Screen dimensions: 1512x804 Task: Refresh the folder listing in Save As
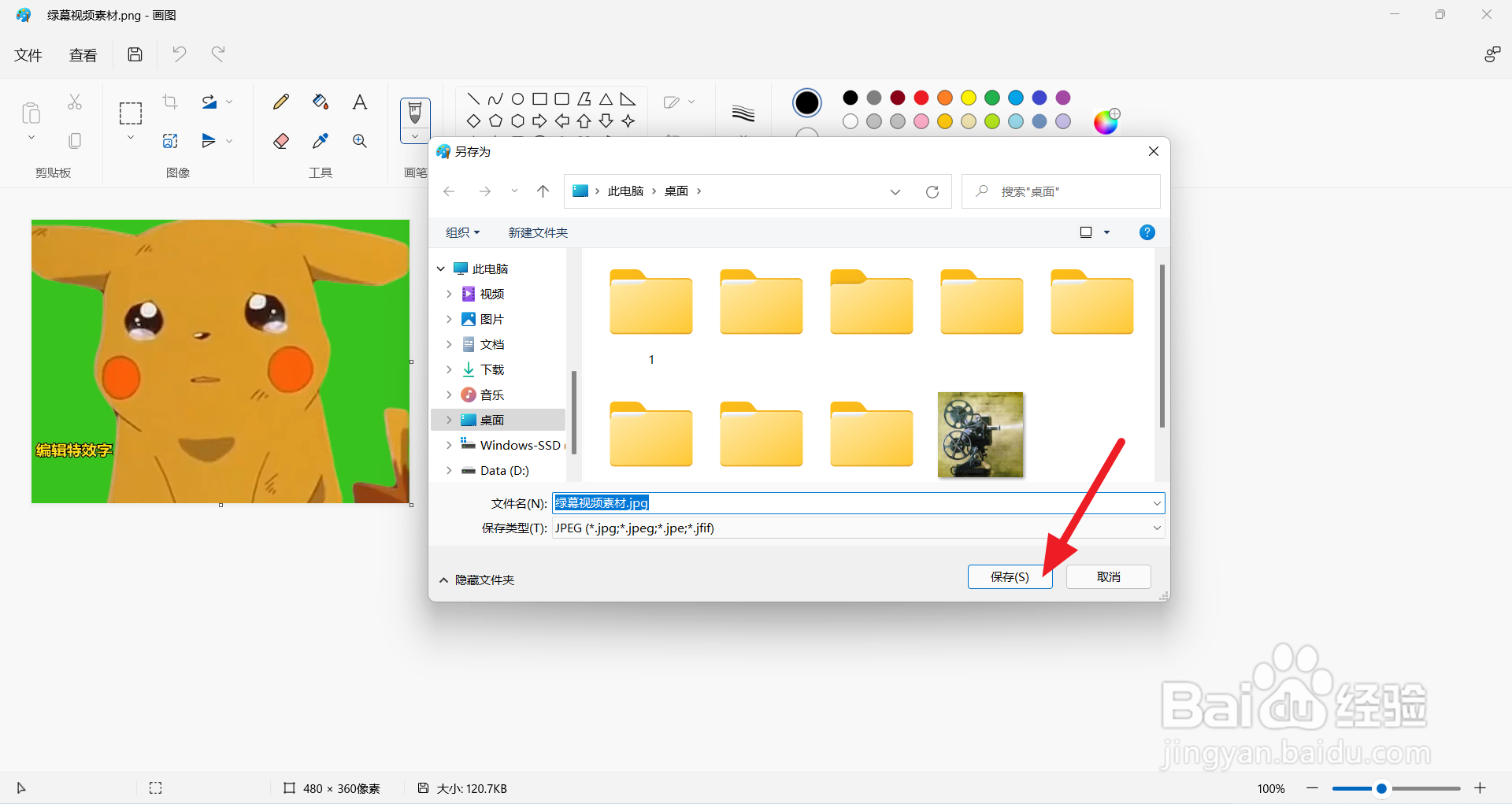click(x=932, y=191)
